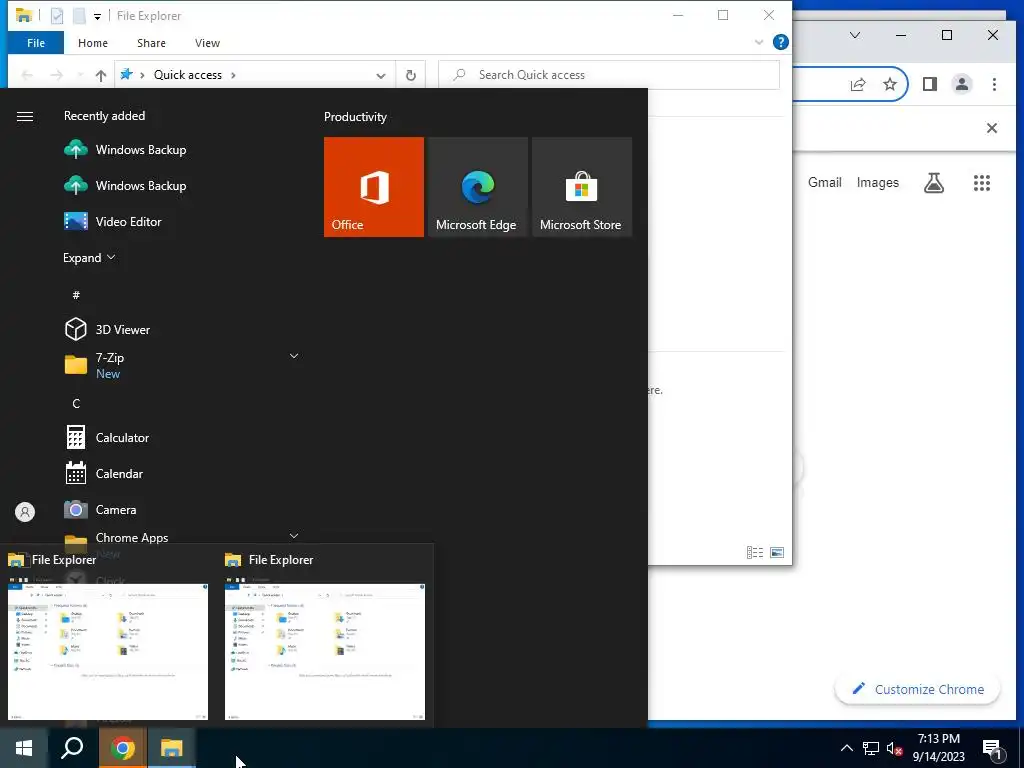Expand the Recently added list

89,258
